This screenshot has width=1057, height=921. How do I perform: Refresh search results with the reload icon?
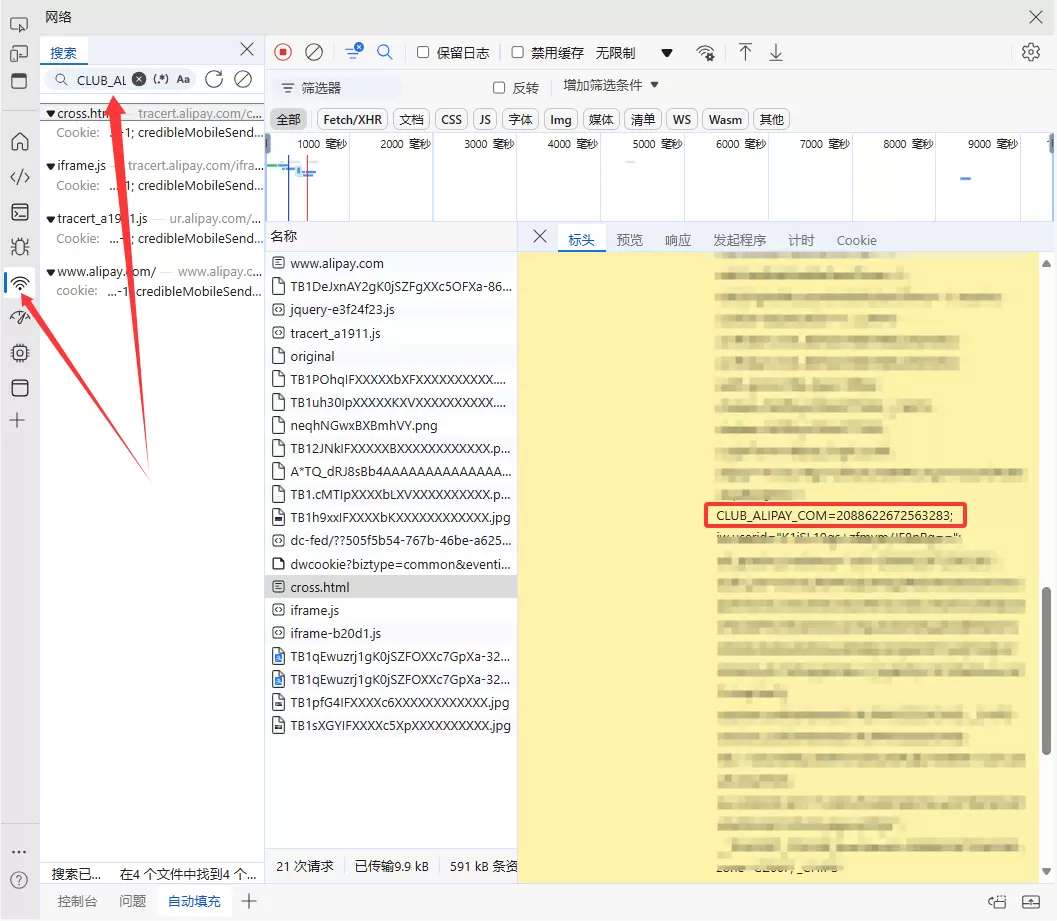click(x=214, y=79)
